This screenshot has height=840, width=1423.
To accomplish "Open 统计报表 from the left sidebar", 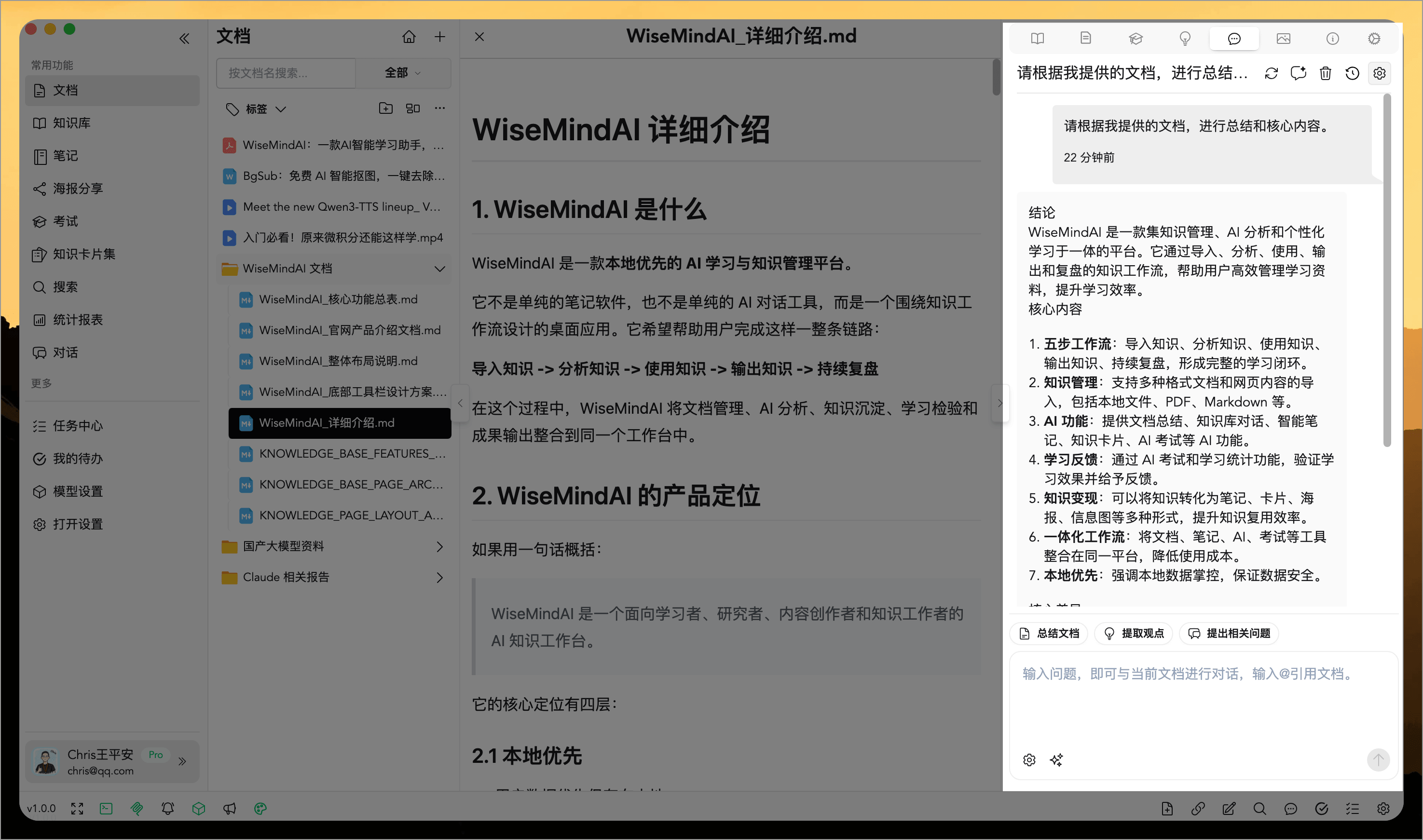I will point(72,319).
